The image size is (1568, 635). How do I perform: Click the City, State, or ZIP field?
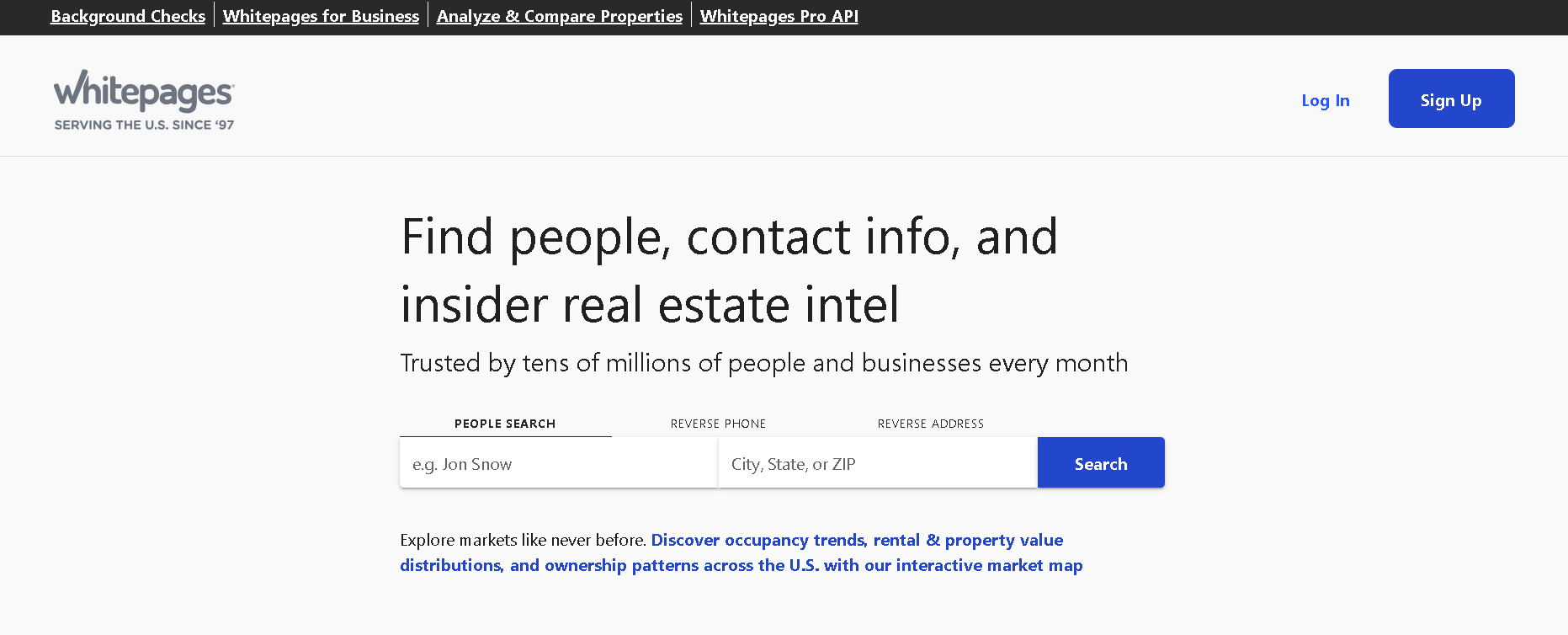point(877,462)
